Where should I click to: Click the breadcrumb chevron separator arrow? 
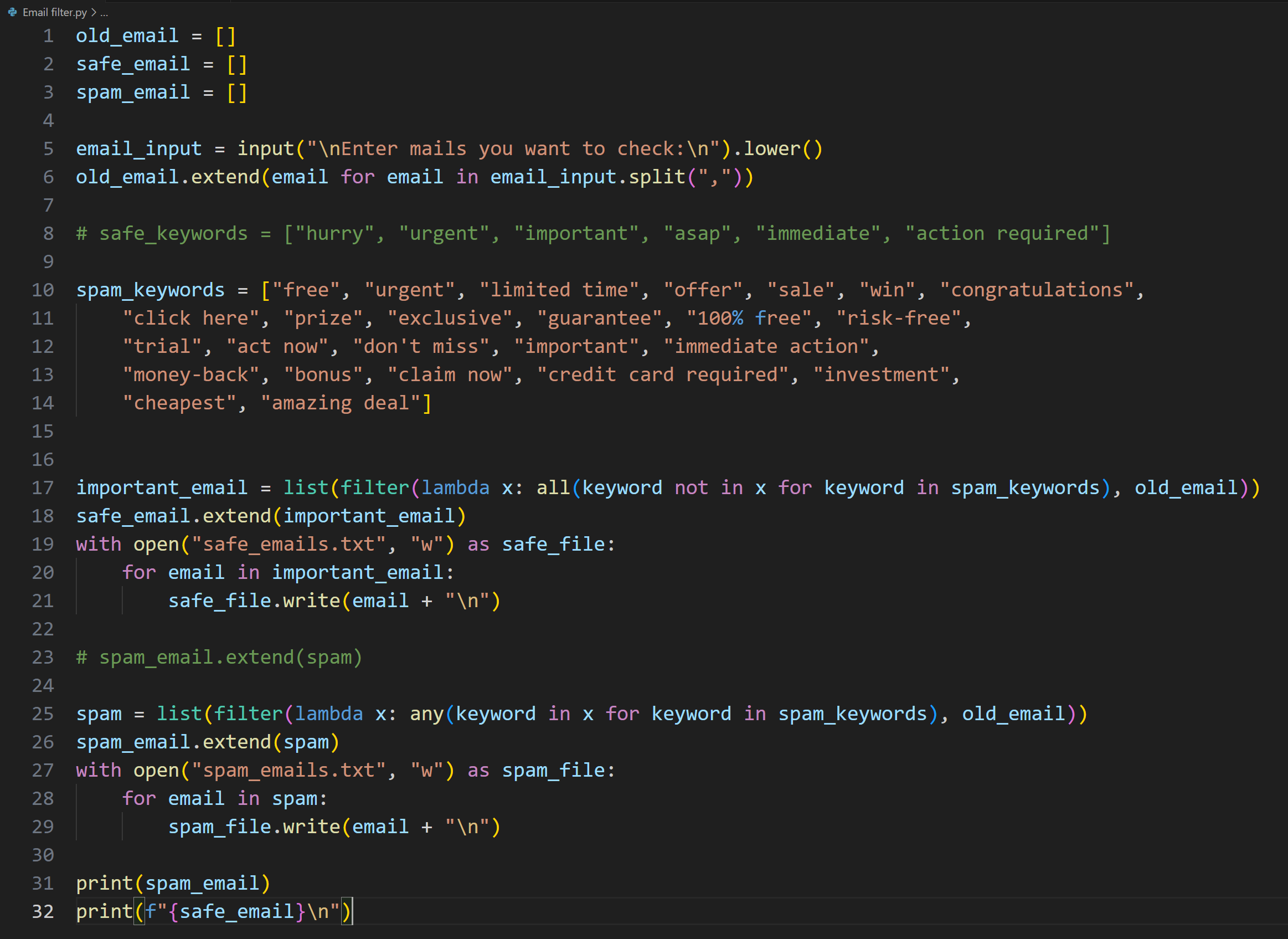[94, 12]
